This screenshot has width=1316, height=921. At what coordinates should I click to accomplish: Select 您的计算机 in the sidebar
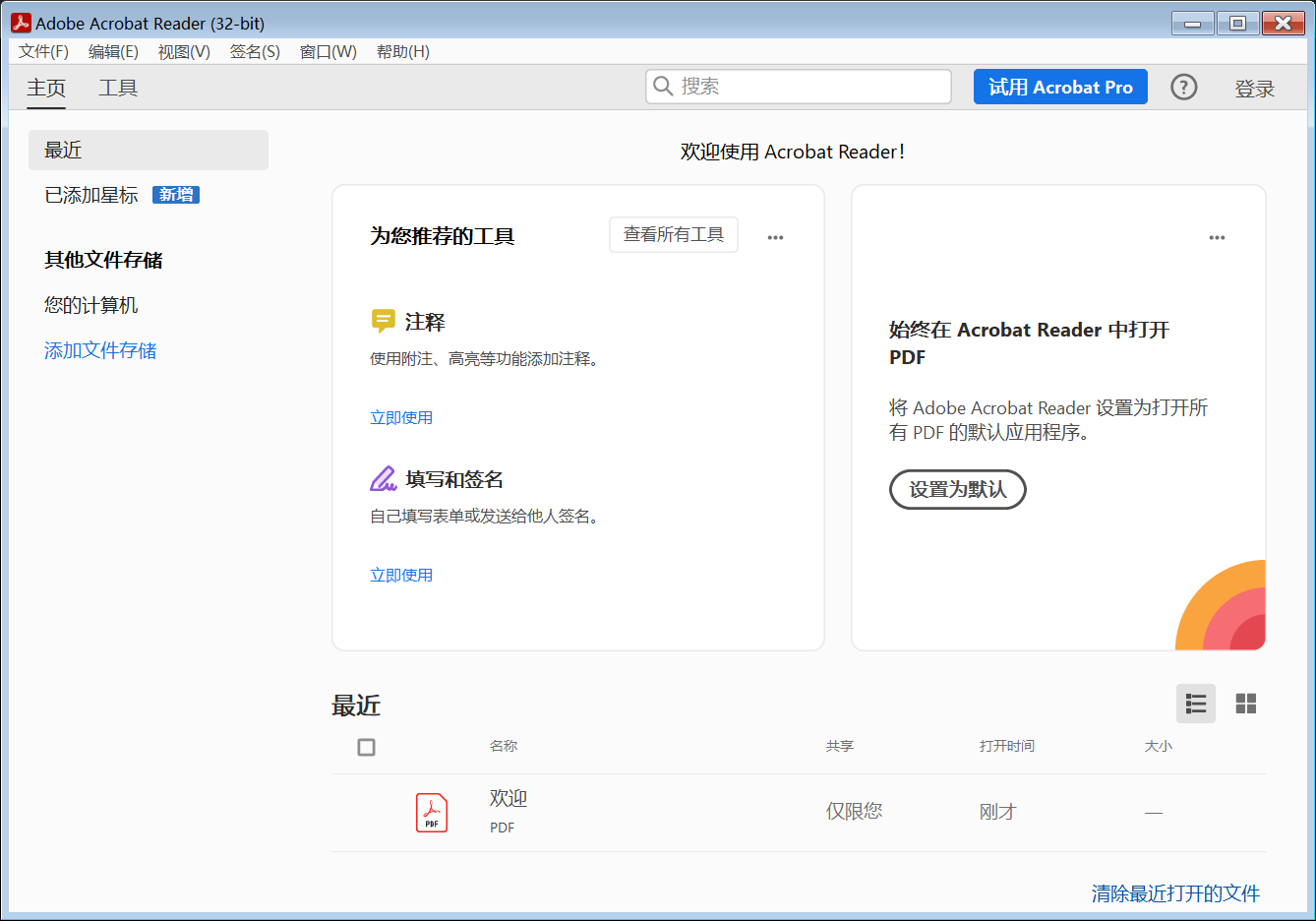[x=91, y=305]
